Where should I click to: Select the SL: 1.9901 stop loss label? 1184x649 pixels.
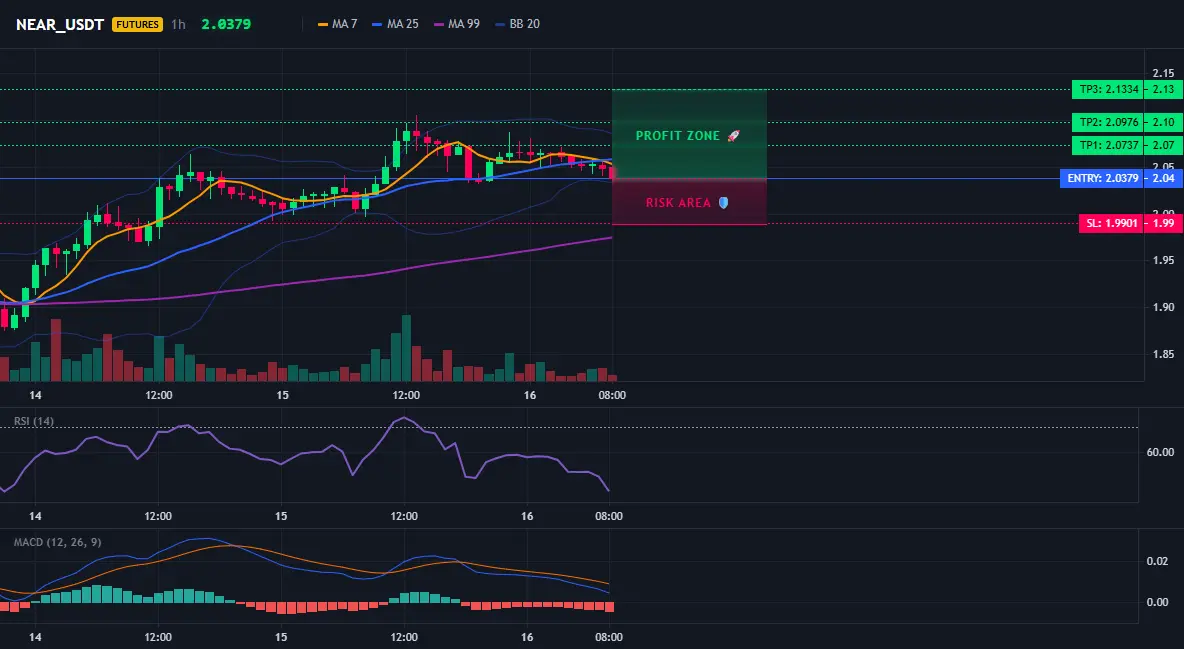1110,224
